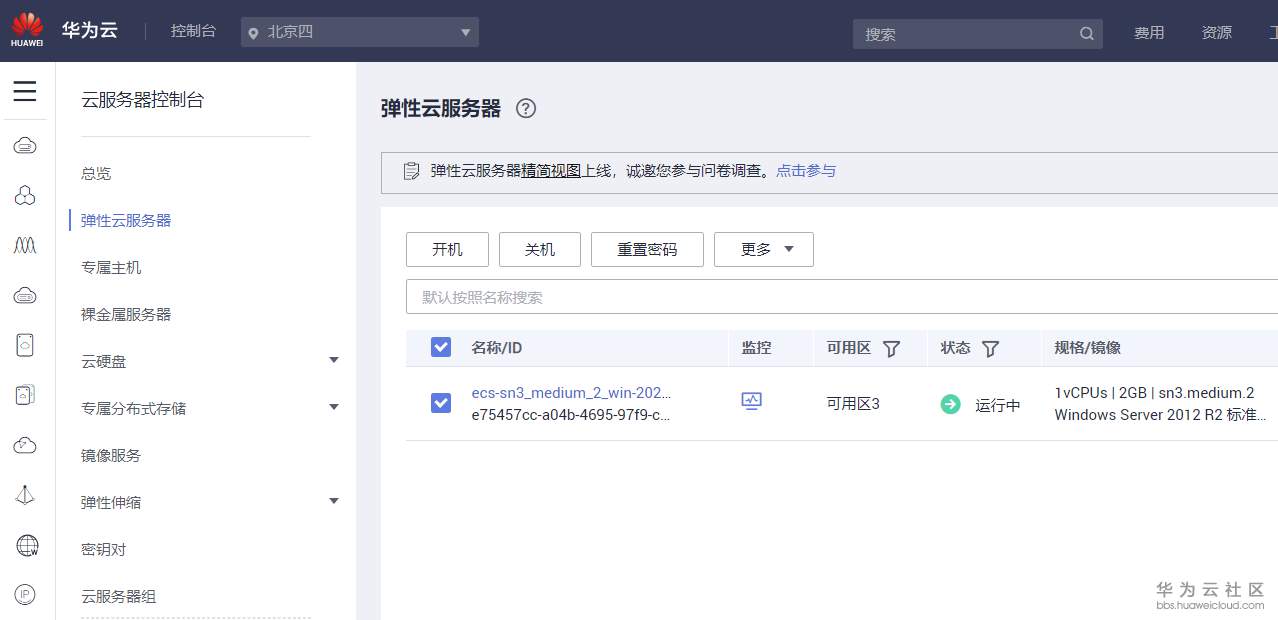
Task: Uncheck the ecs-sn3_medium_2_win row checkbox
Action: coord(441,403)
